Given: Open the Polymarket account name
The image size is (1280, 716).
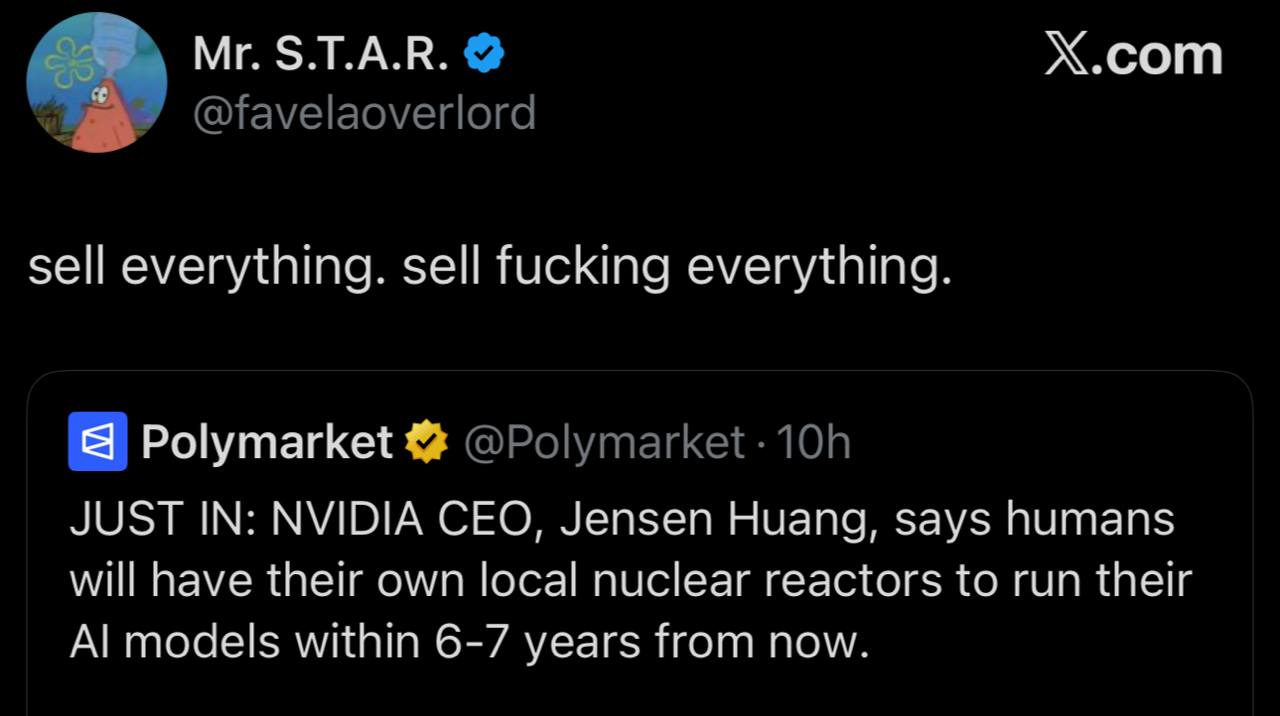Looking at the screenshot, I should pos(267,441).
